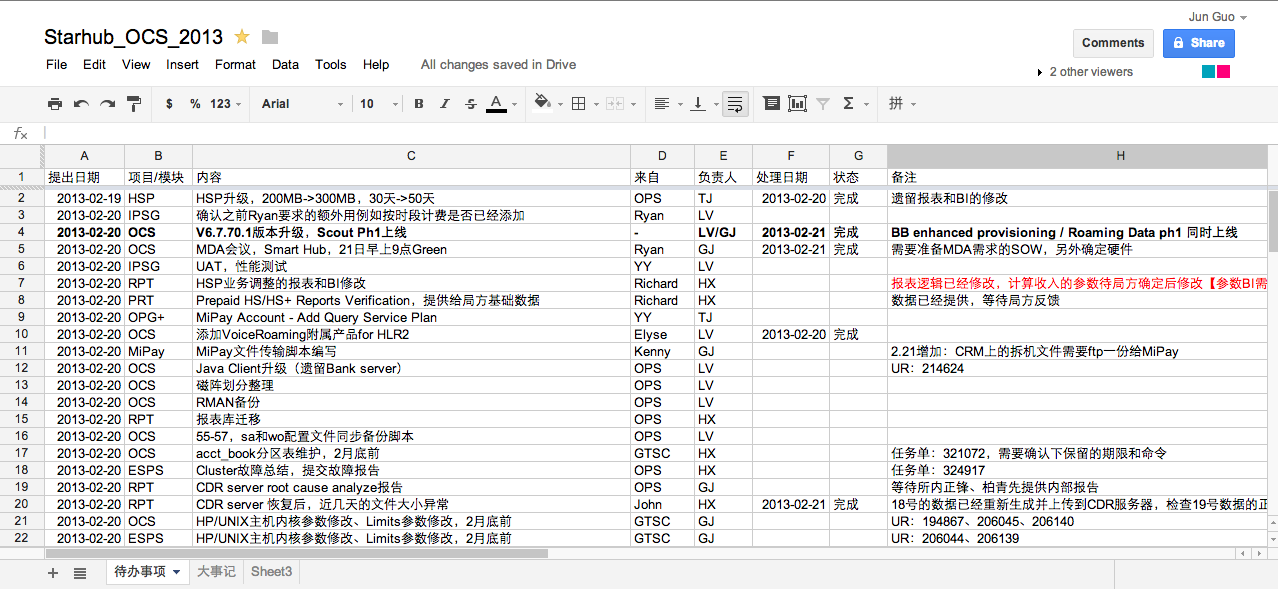Toggle text wrapping button
The image size is (1278, 589).
735,104
